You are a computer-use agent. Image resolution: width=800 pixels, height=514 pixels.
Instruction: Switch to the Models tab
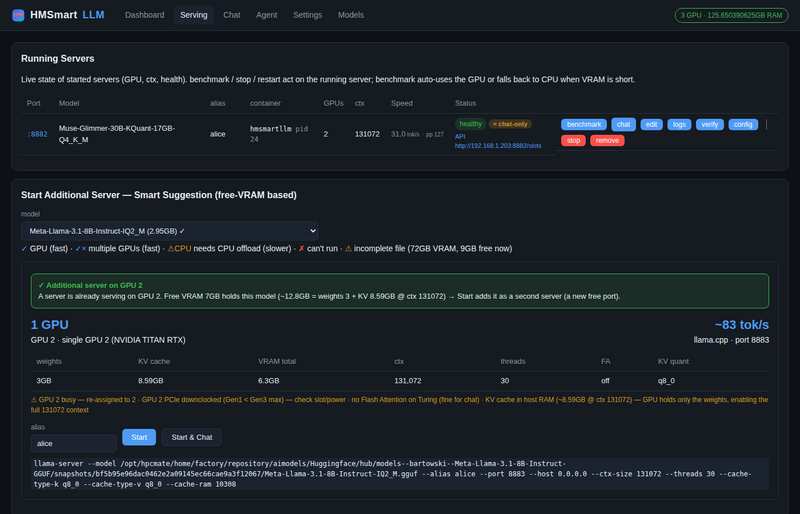(351, 15)
